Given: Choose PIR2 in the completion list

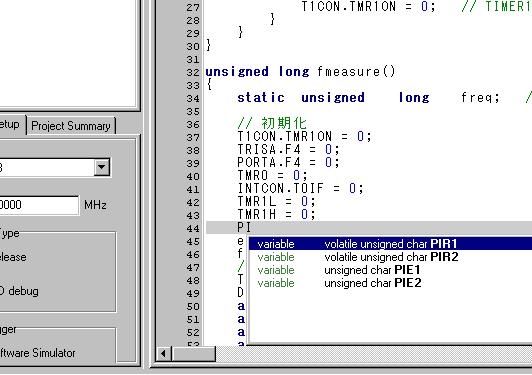Looking at the screenshot, I should point(390,257).
